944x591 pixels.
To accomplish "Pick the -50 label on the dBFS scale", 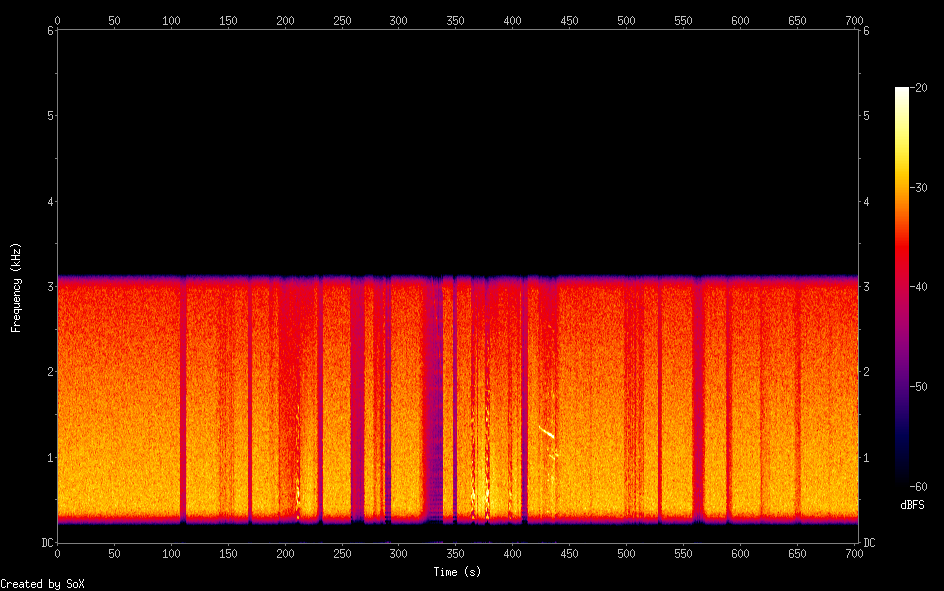I will point(920,387).
